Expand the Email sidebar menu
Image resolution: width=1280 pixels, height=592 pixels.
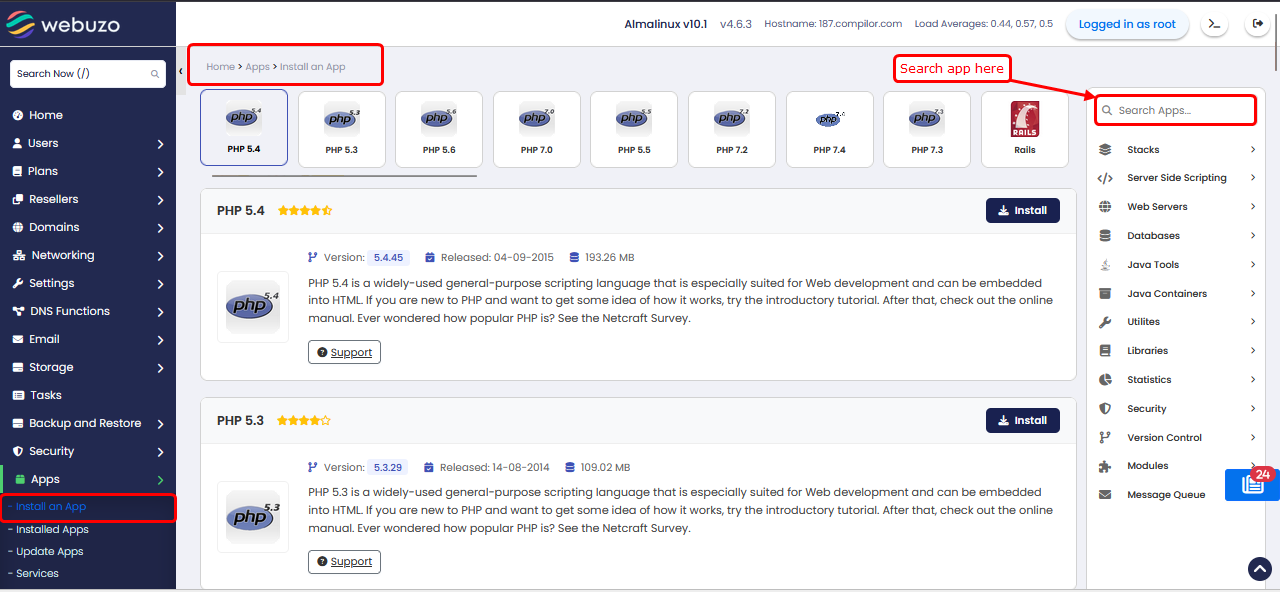(x=87, y=339)
